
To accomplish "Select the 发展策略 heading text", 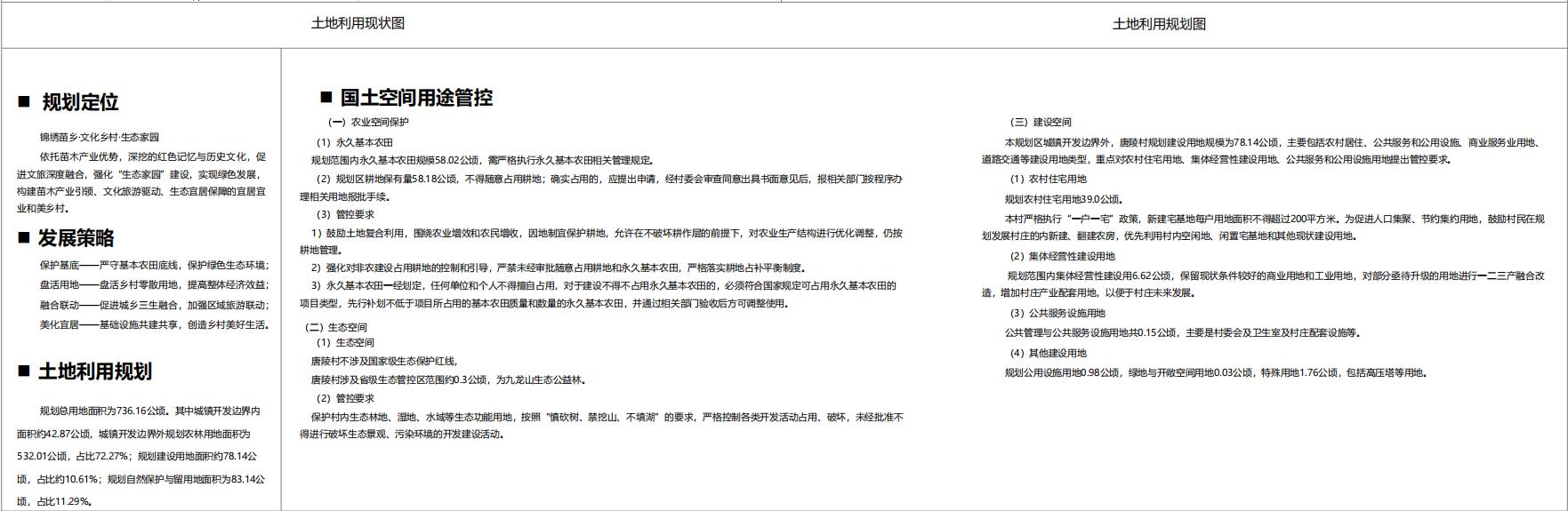I will coord(76,238).
